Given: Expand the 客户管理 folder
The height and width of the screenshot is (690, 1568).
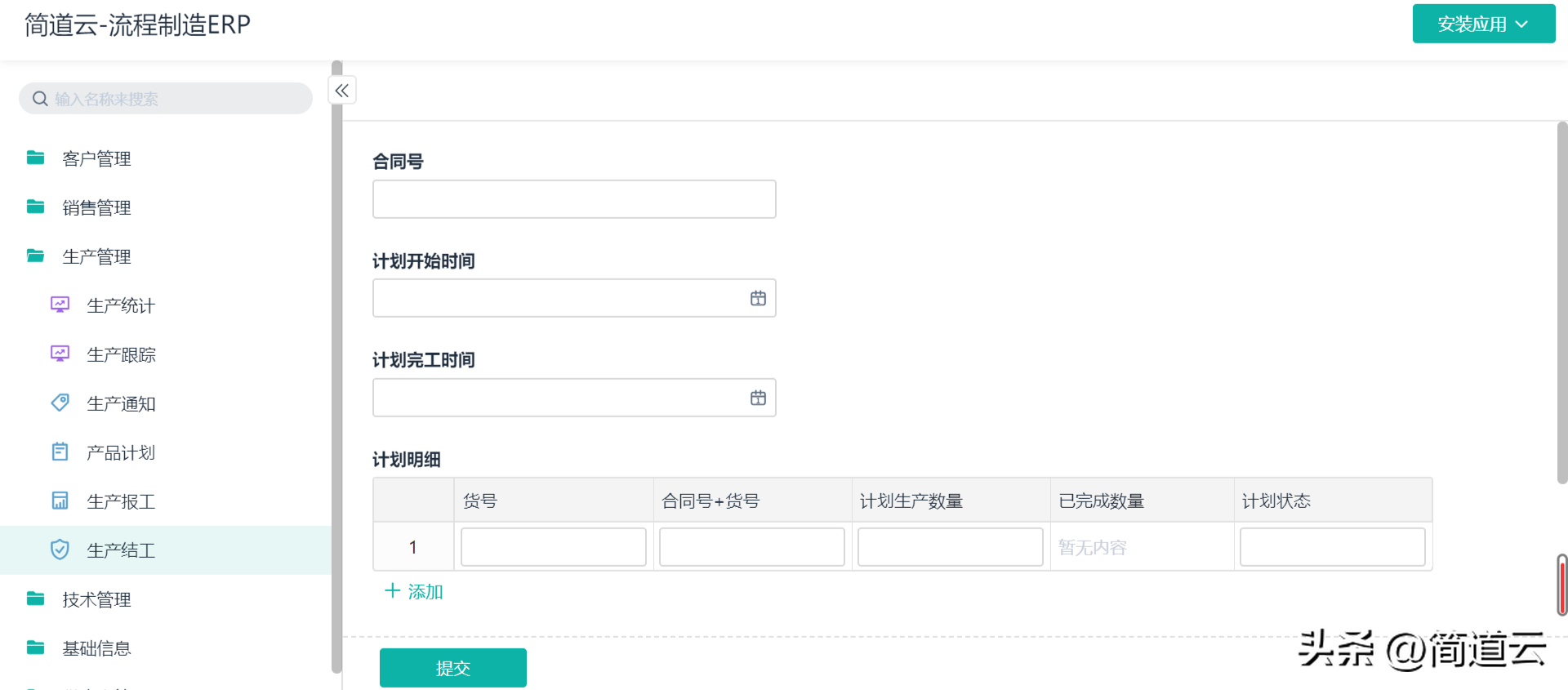Looking at the screenshot, I should pyautogui.click(x=96, y=158).
